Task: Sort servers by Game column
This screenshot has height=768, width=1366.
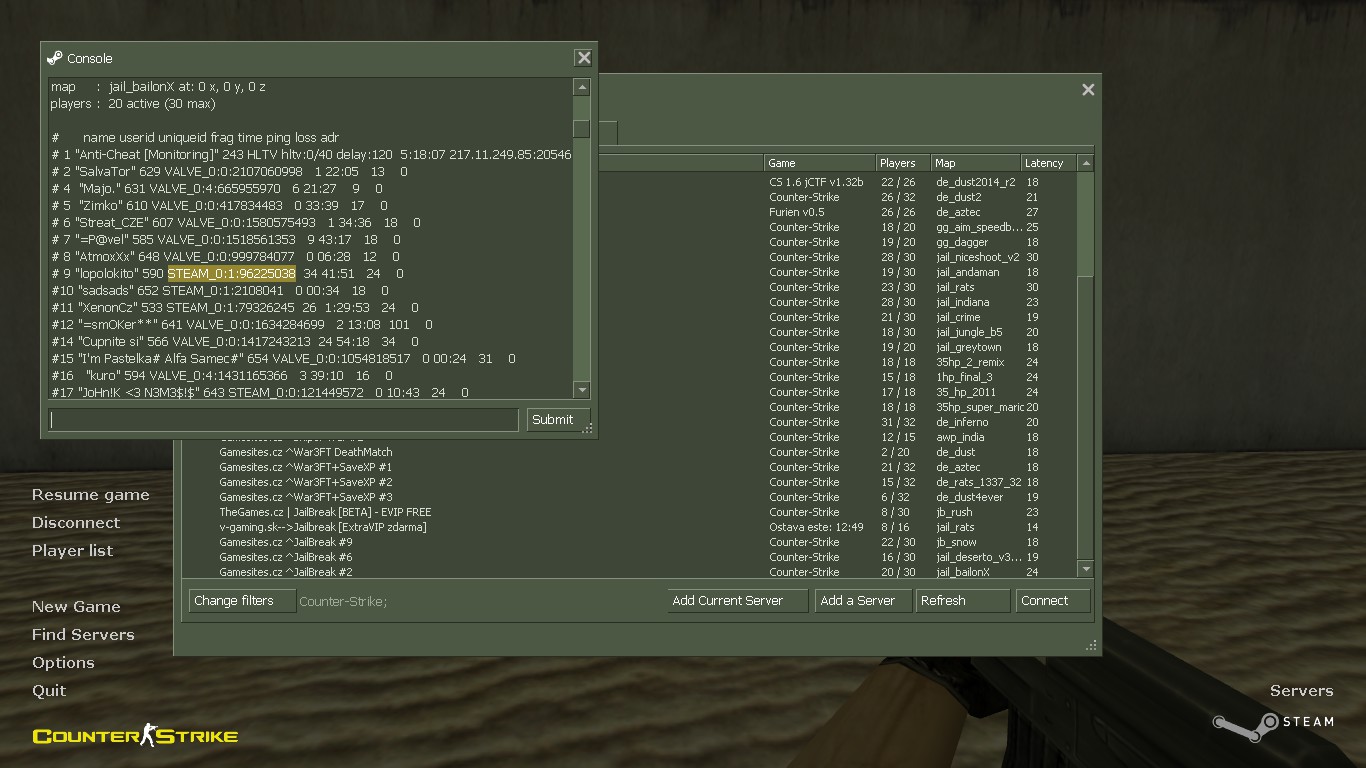Action: [x=819, y=163]
